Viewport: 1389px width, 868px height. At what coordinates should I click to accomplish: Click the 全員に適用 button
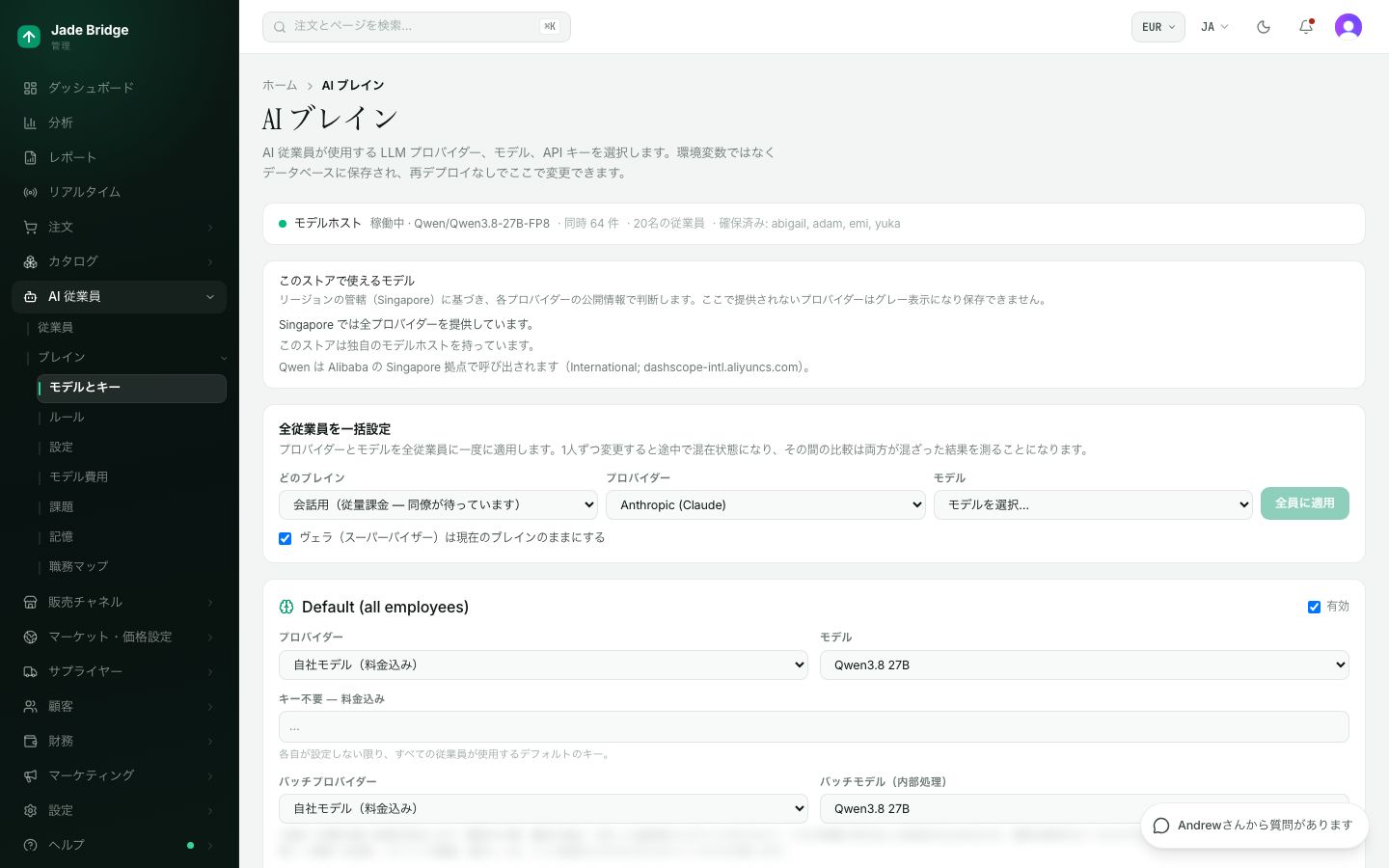pyautogui.click(x=1305, y=503)
